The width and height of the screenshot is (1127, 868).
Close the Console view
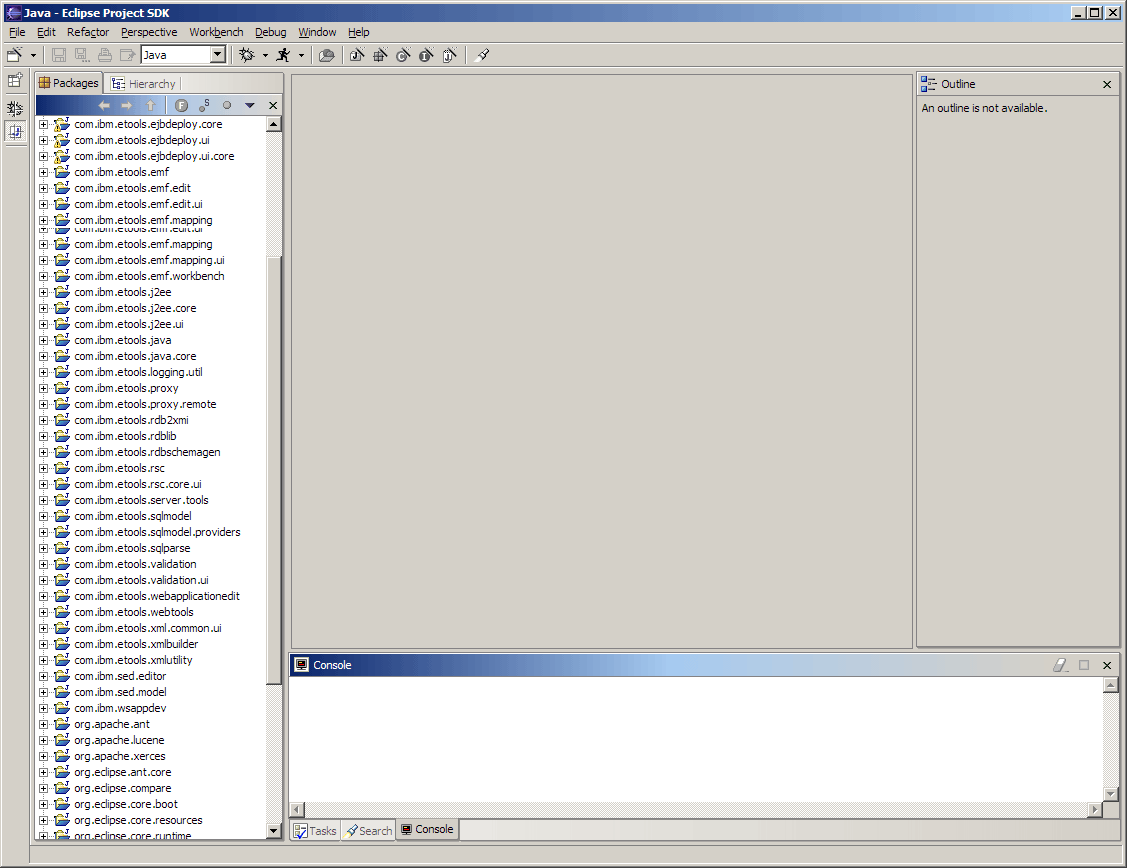click(1107, 665)
